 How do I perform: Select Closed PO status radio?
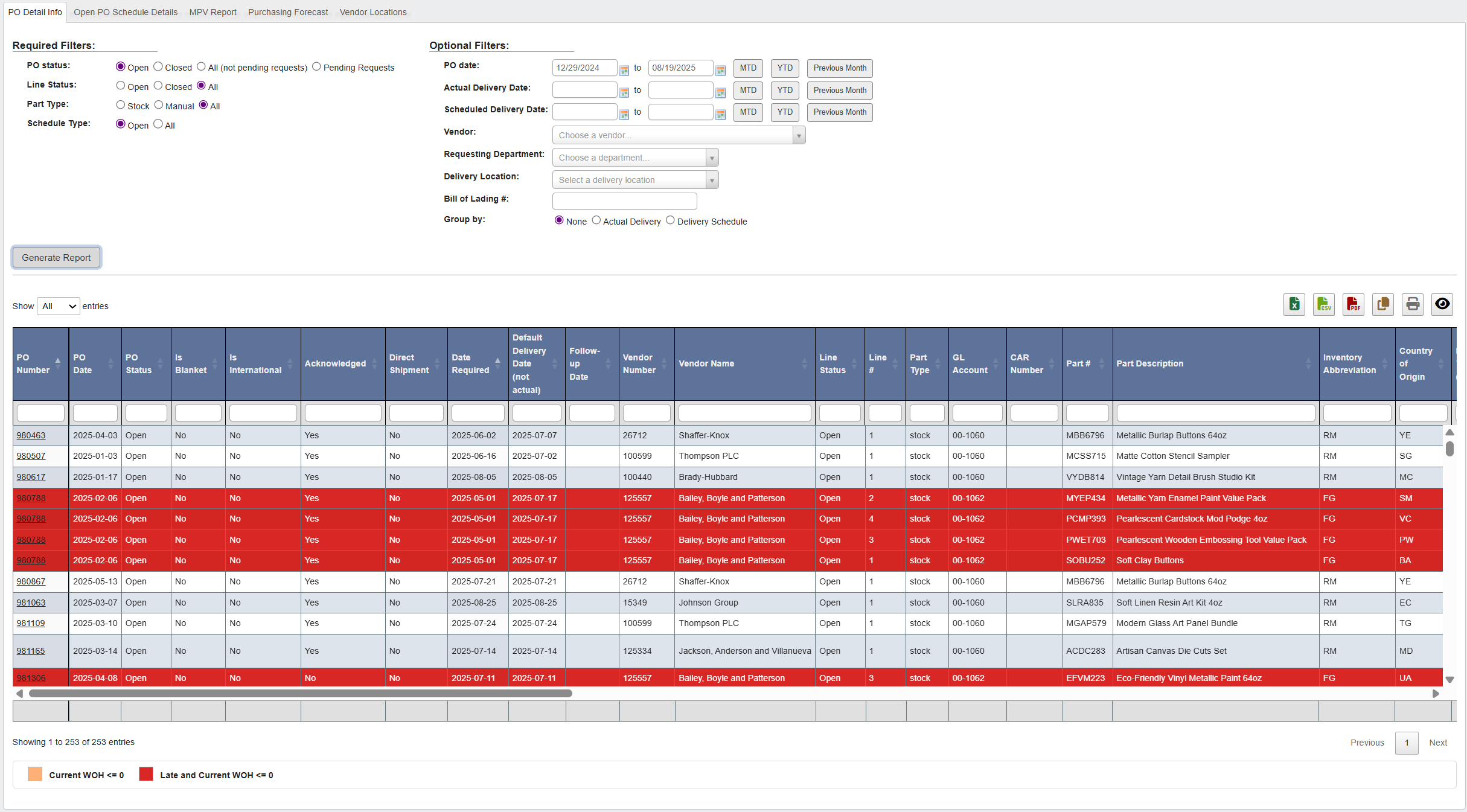(x=158, y=66)
